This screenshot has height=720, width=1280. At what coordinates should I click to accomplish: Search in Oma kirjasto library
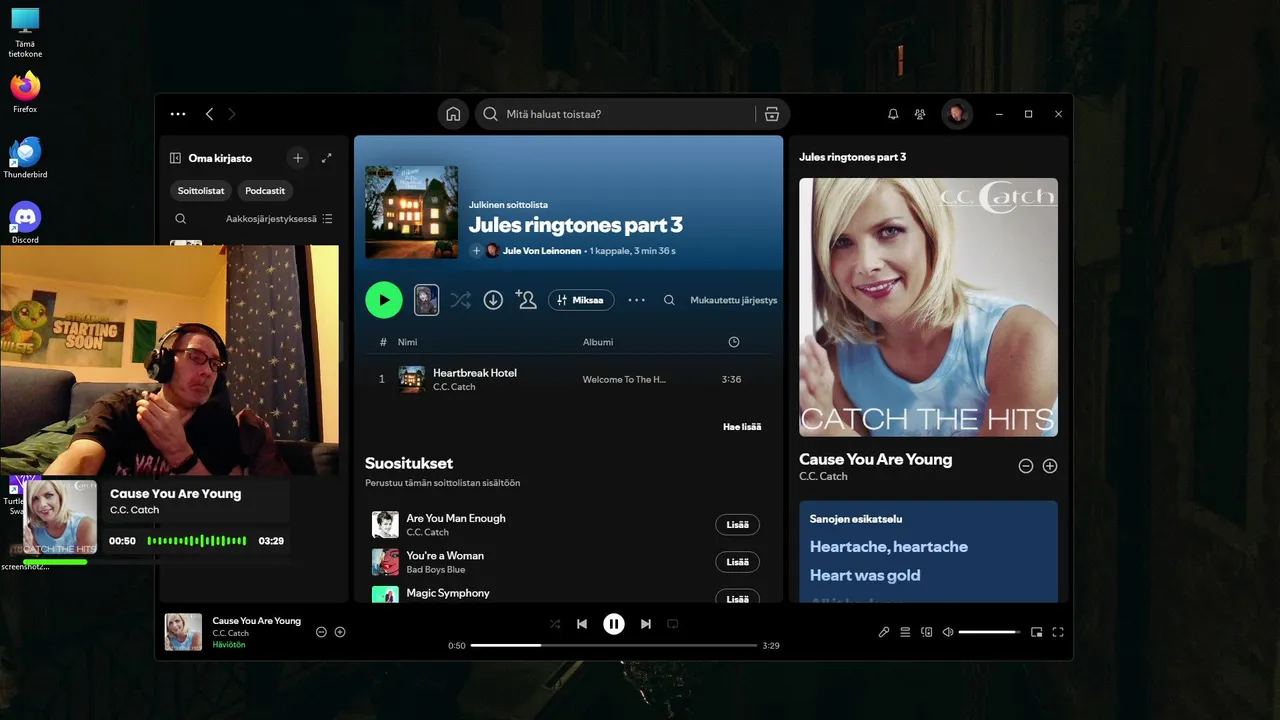[x=180, y=219]
